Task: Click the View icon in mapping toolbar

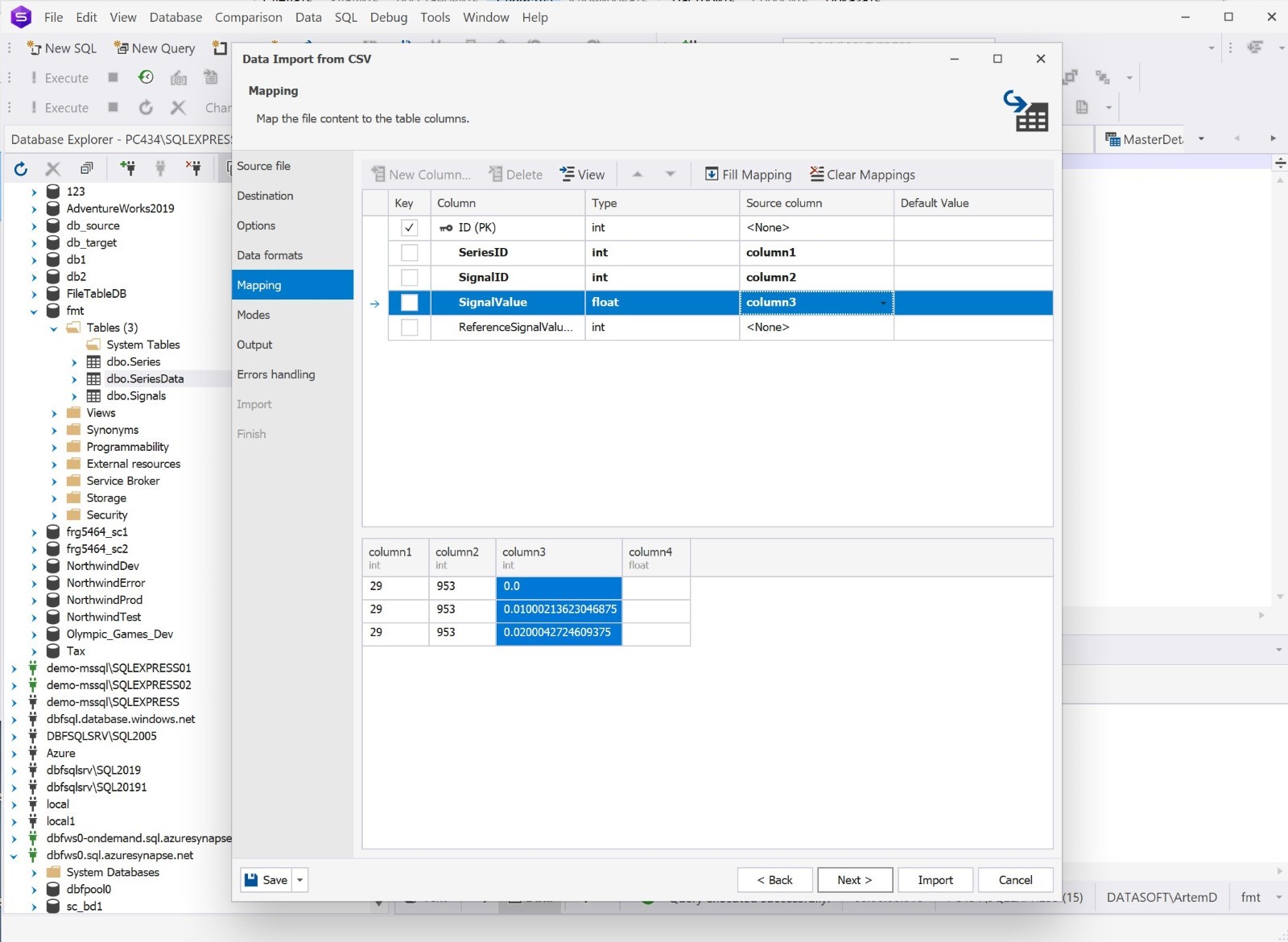Action: coord(568,174)
